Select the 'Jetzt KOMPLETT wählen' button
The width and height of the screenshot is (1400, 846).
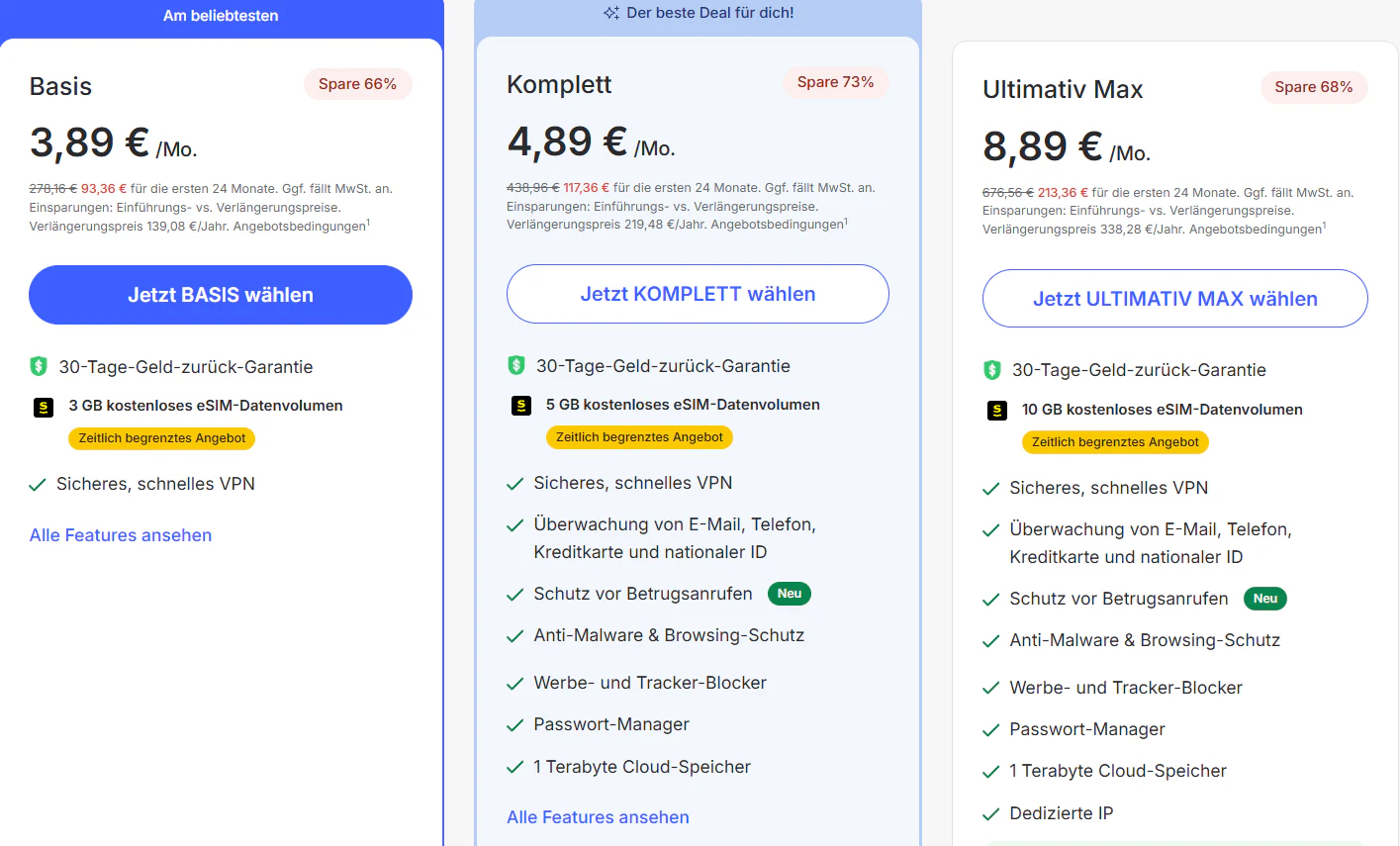tap(698, 294)
